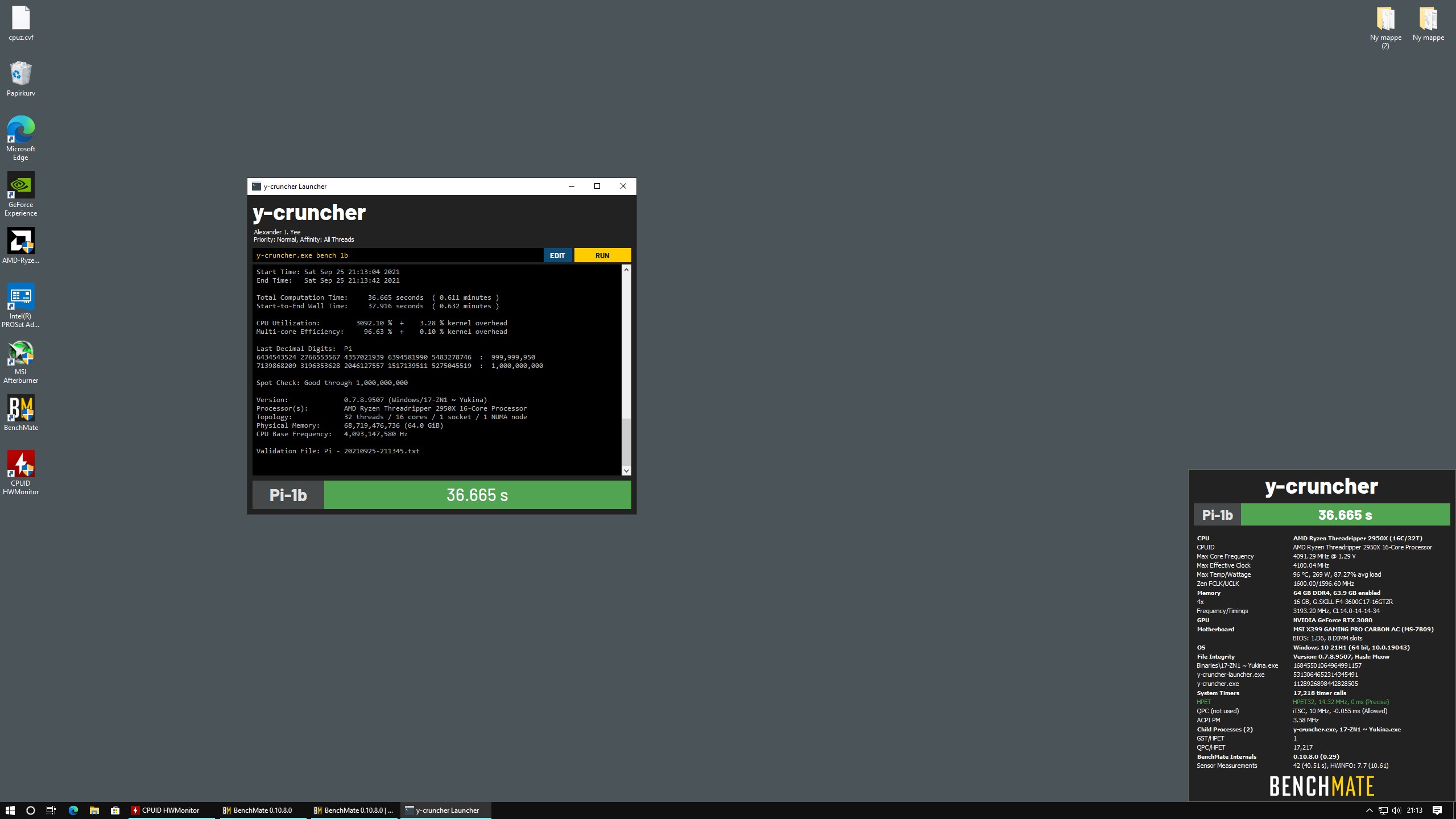Open volume control tray icon
The image size is (1456, 819).
pyautogui.click(x=1396, y=810)
